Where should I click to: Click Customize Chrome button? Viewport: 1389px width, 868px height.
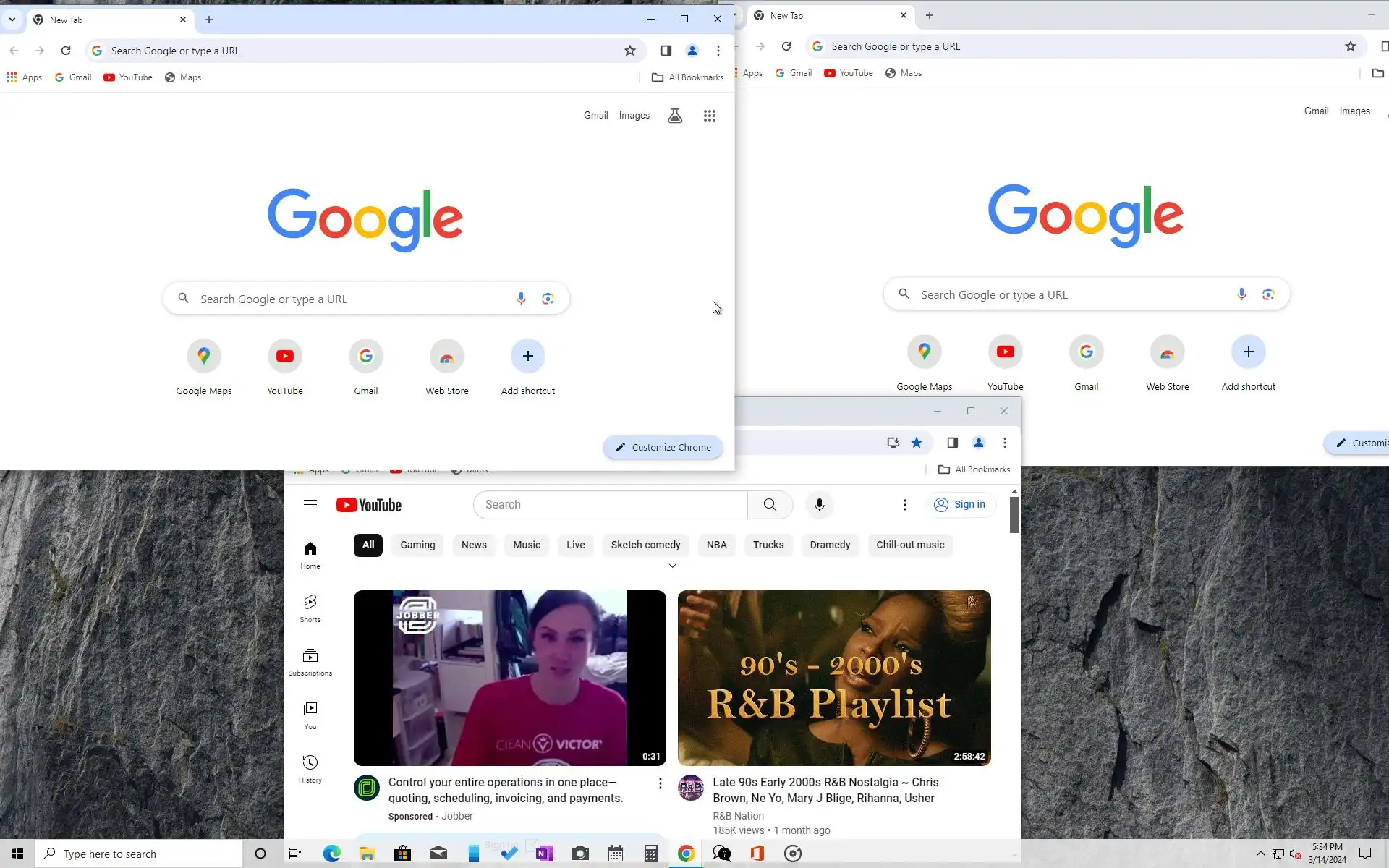[663, 447]
